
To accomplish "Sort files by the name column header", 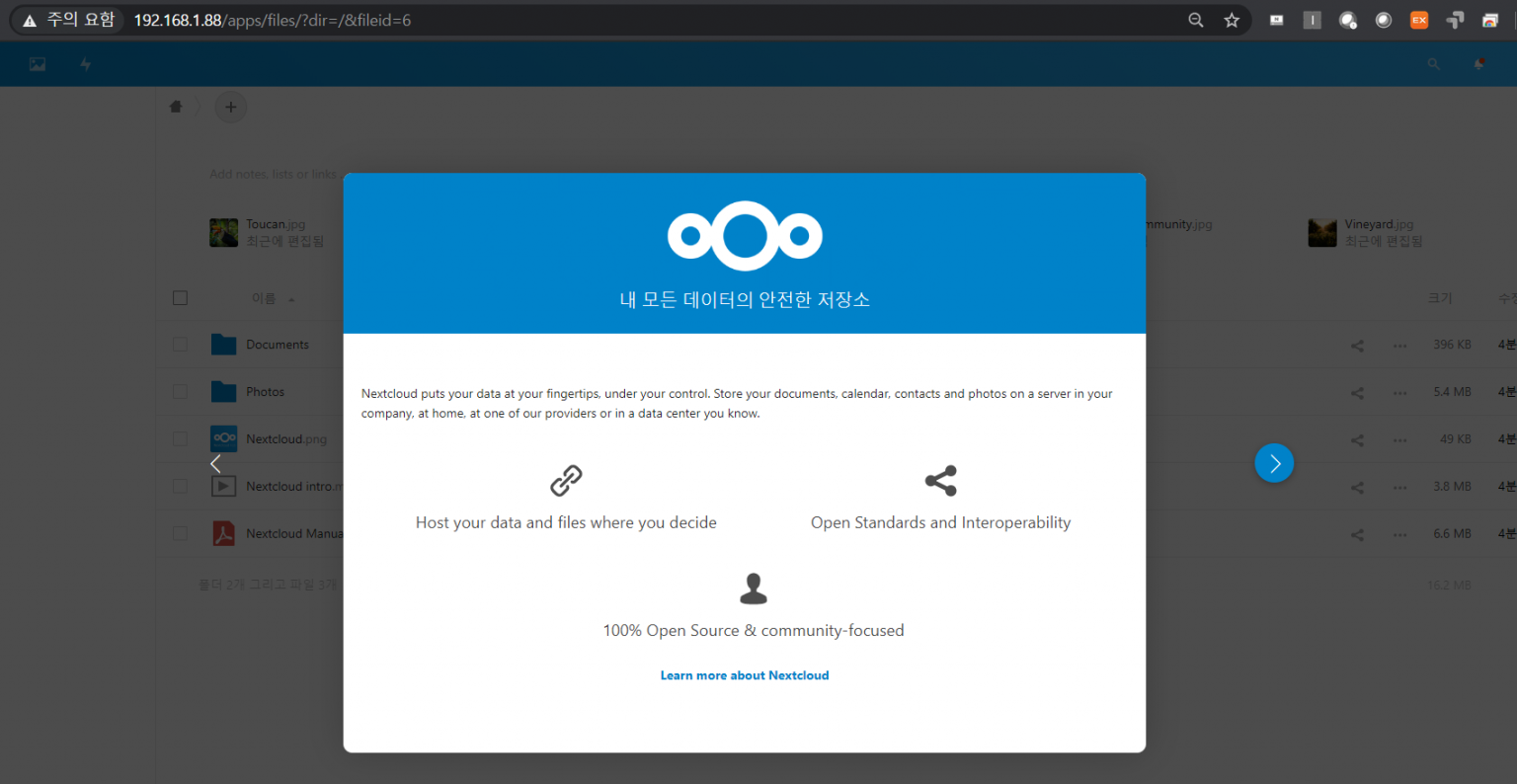I will pos(264,298).
